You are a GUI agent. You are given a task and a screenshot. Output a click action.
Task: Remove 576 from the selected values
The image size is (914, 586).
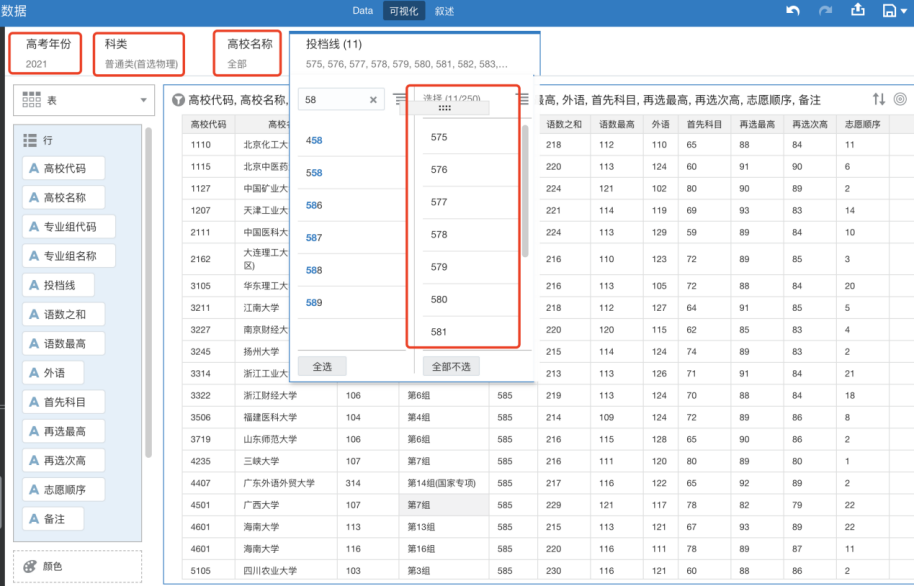[471, 170]
